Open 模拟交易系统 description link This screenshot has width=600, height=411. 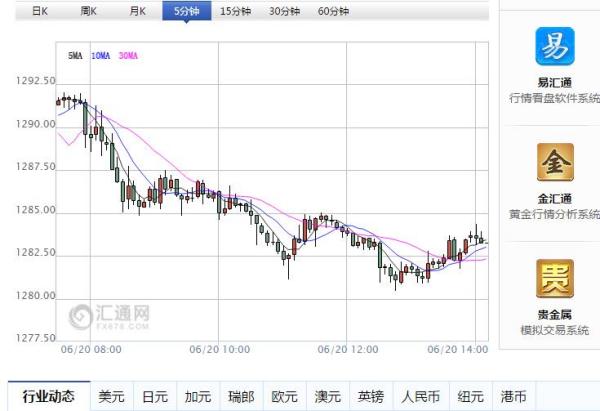pos(555,330)
